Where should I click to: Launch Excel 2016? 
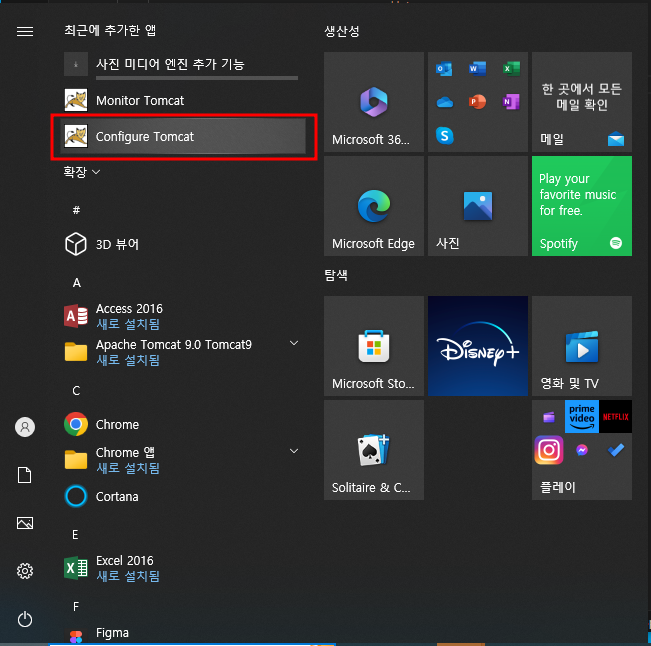[183, 568]
